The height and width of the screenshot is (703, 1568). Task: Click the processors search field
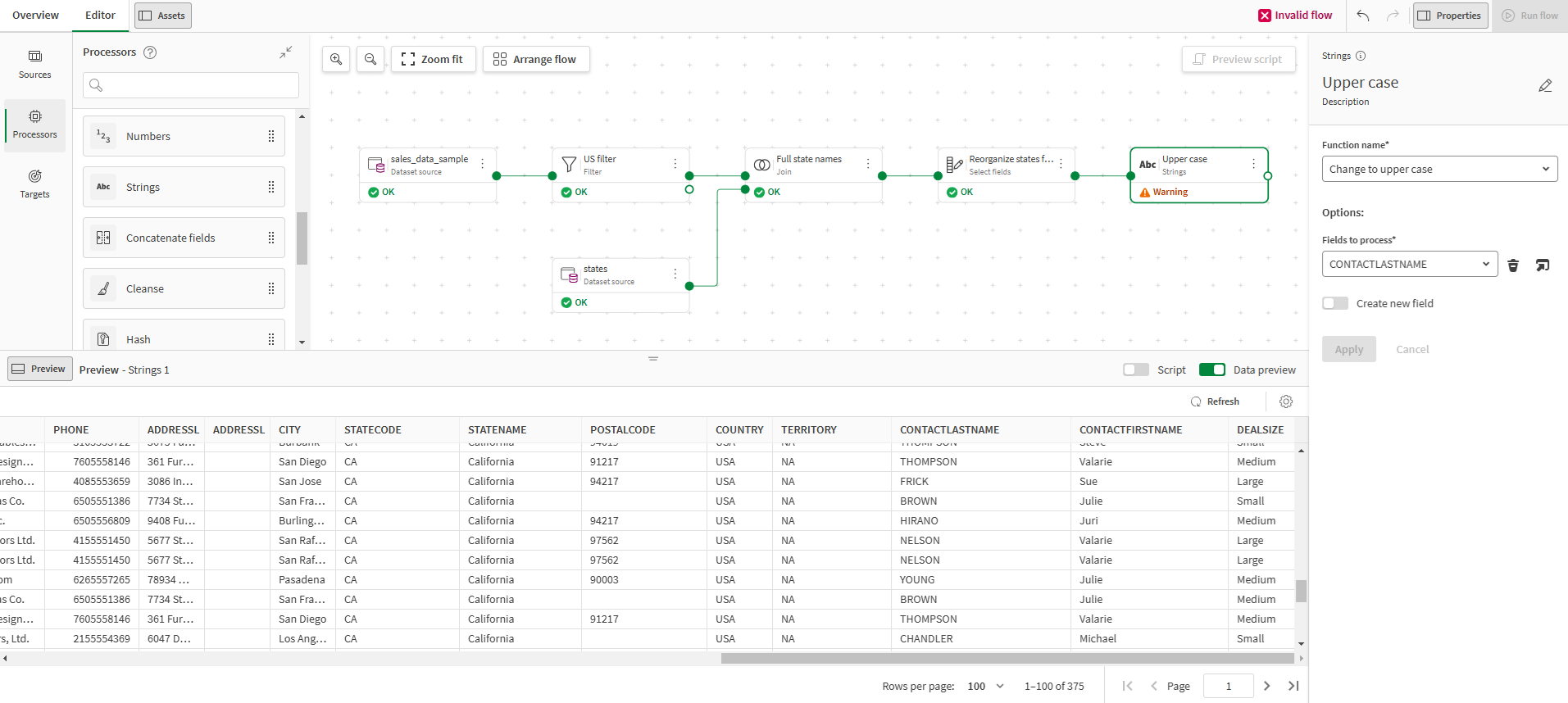tap(191, 85)
